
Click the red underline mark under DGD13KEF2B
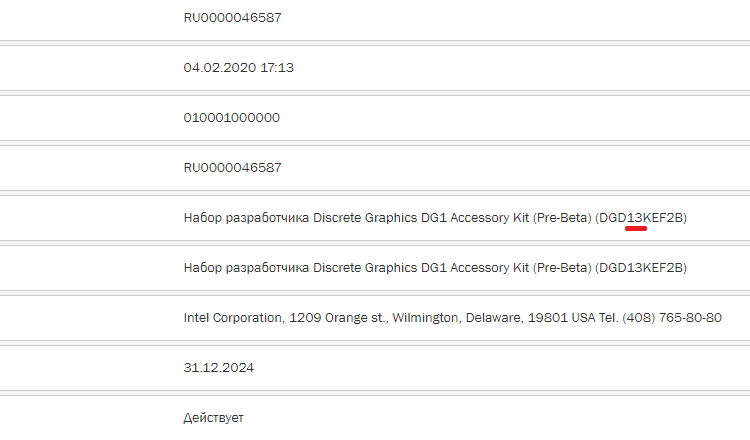click(636, 229)
